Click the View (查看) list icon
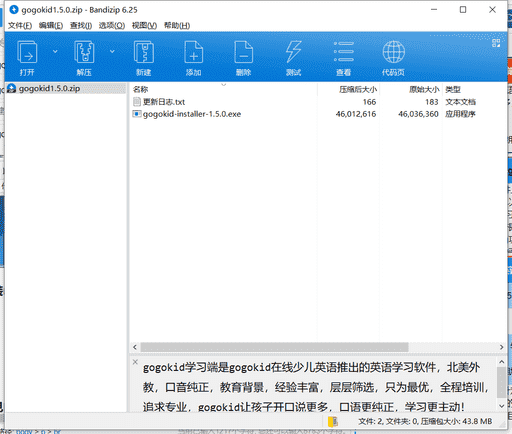 point(344,52)
